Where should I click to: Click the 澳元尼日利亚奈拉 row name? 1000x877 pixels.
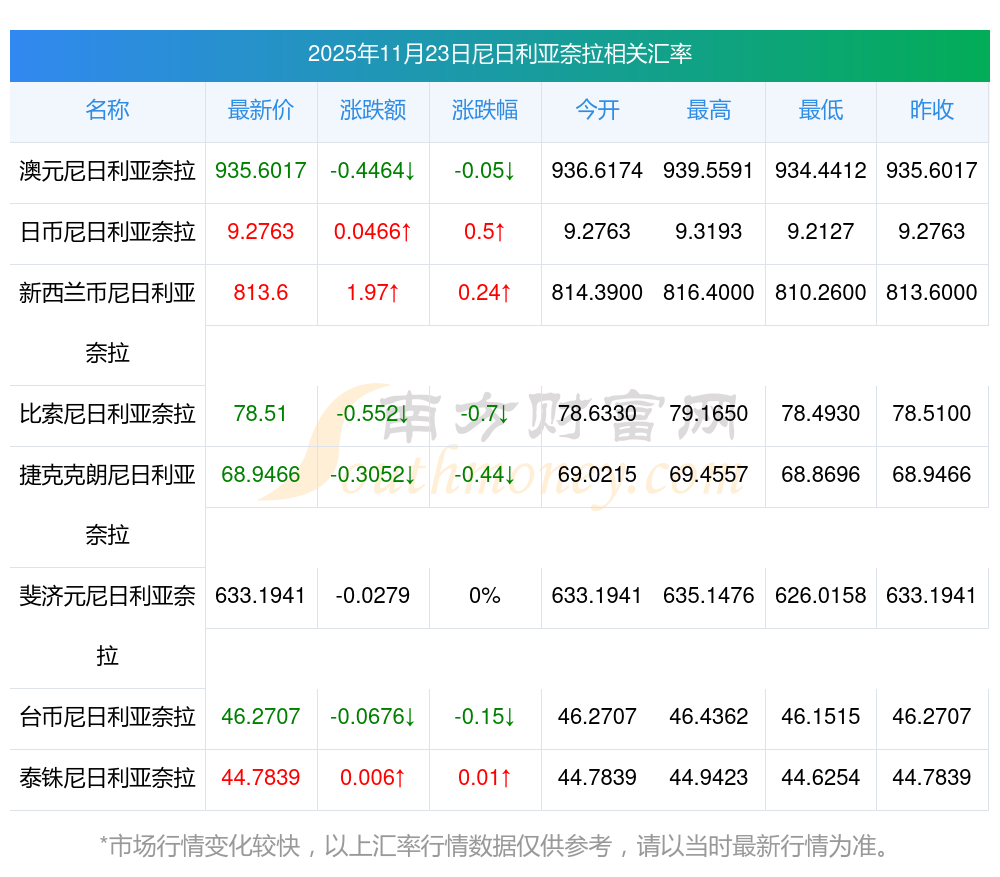click(107, 171)
